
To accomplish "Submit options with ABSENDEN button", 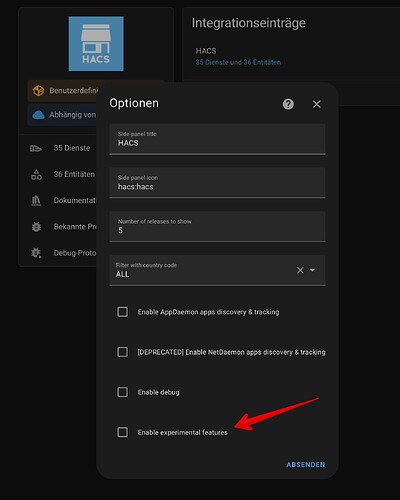I will [x=306, y=465].
